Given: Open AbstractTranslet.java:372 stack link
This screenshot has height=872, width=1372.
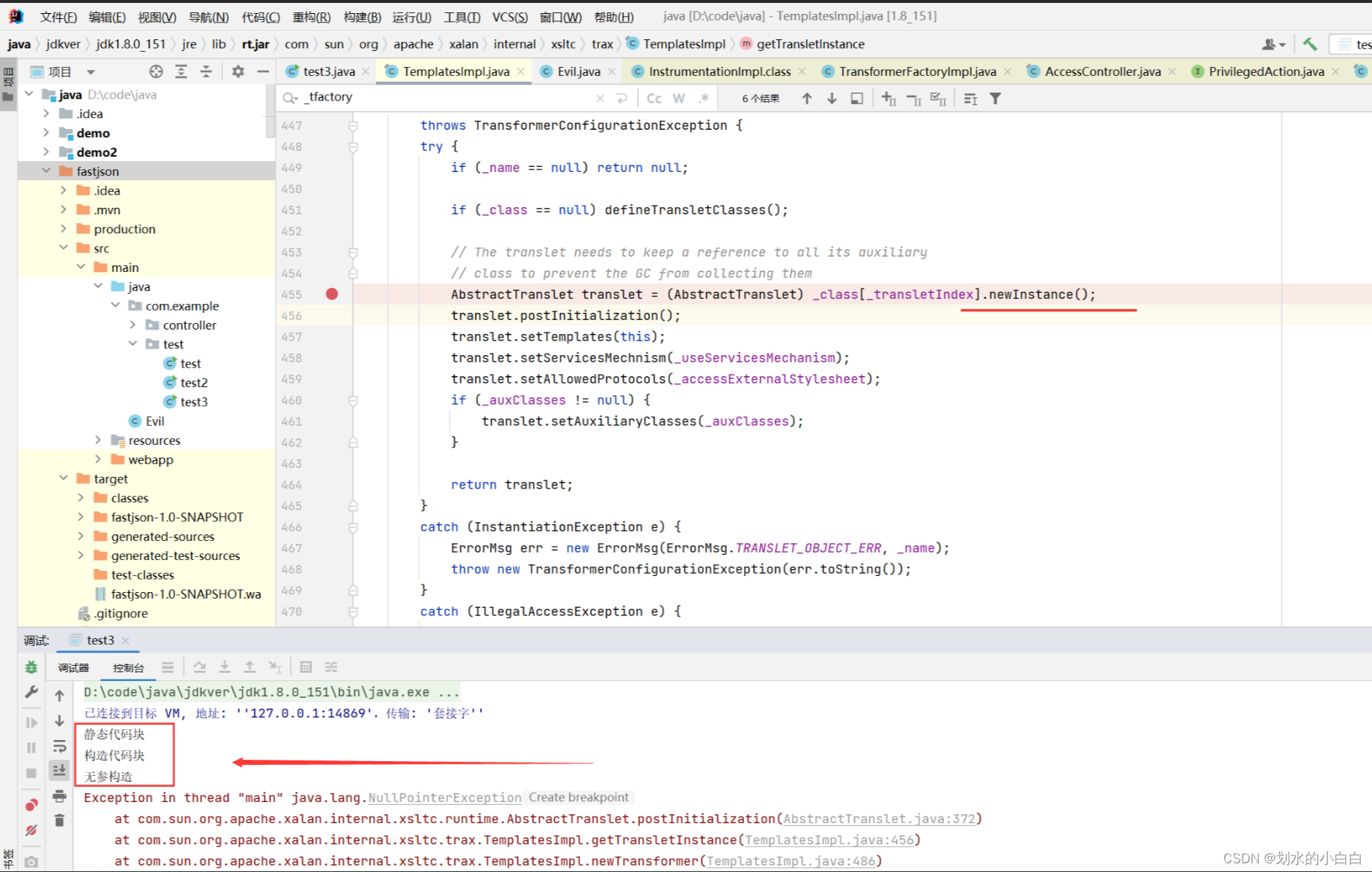Looking at the screenshot, I should (879, 819).
